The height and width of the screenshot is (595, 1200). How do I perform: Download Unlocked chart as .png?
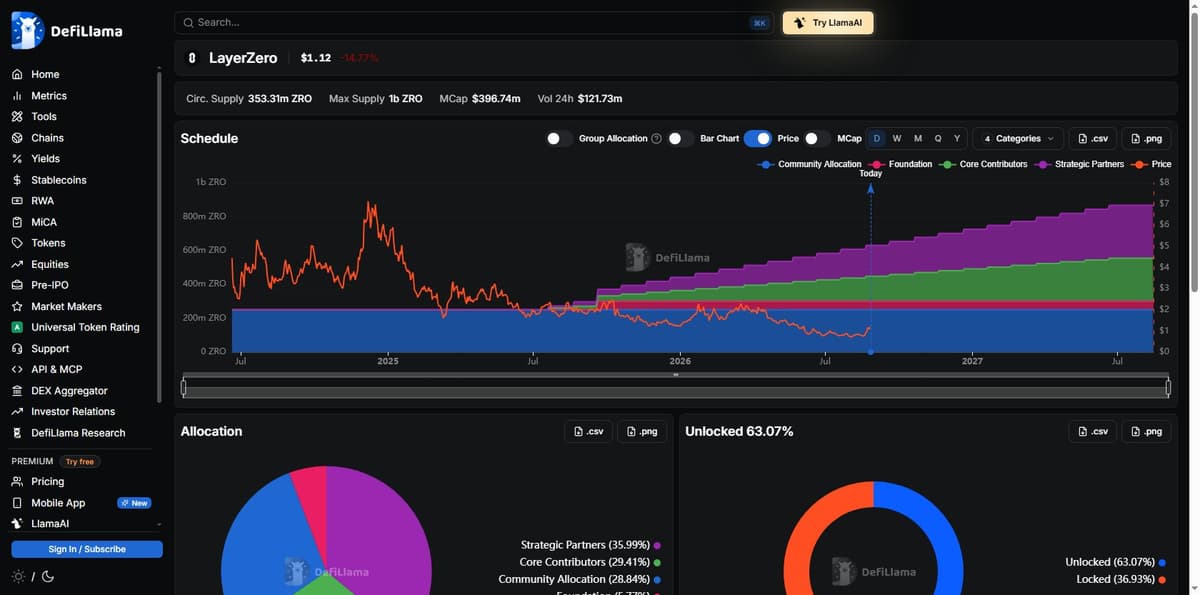point(1146,431)
